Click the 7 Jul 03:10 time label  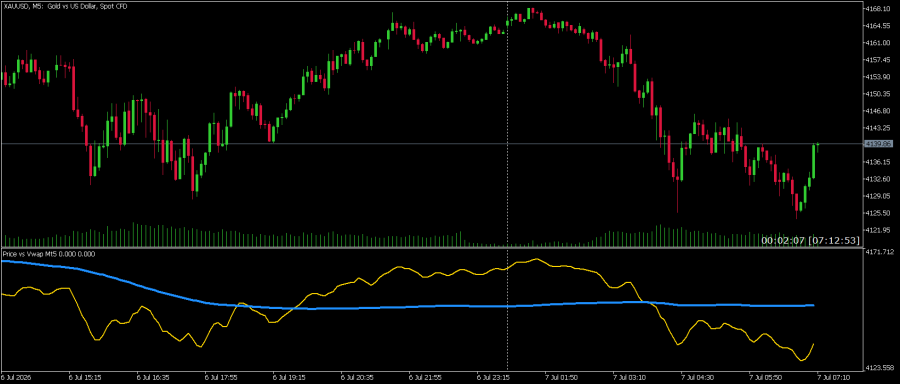[x=631, y=378]
